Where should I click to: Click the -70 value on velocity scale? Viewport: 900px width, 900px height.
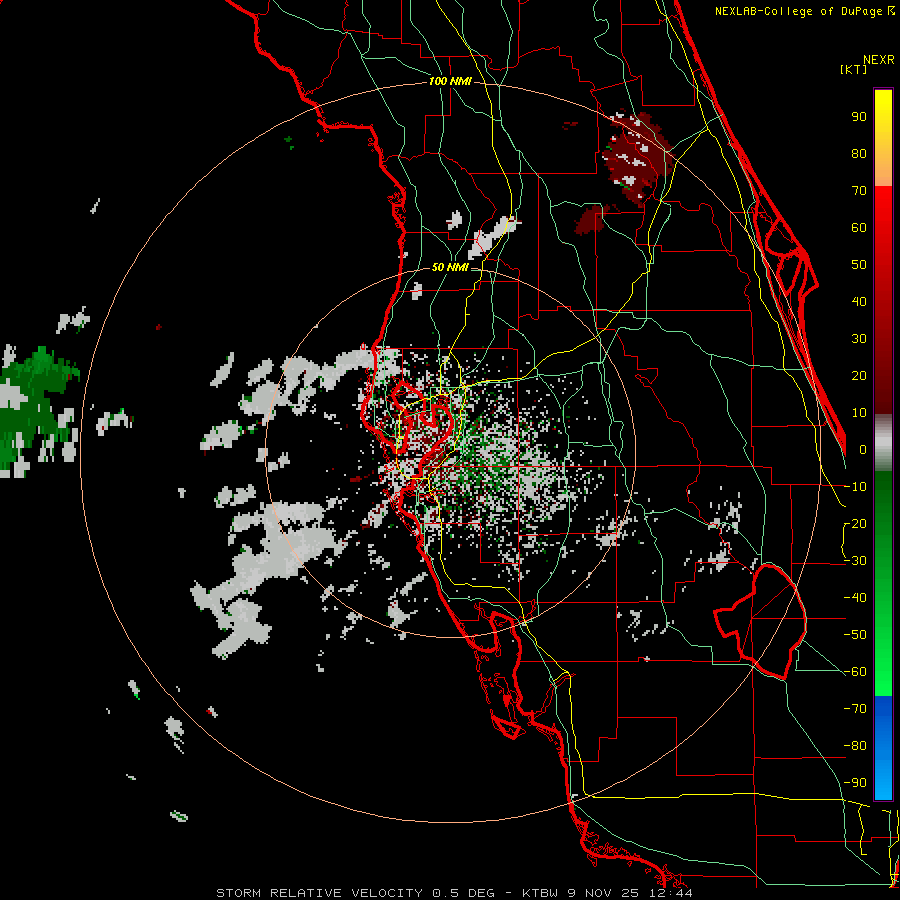click(855, 709)
